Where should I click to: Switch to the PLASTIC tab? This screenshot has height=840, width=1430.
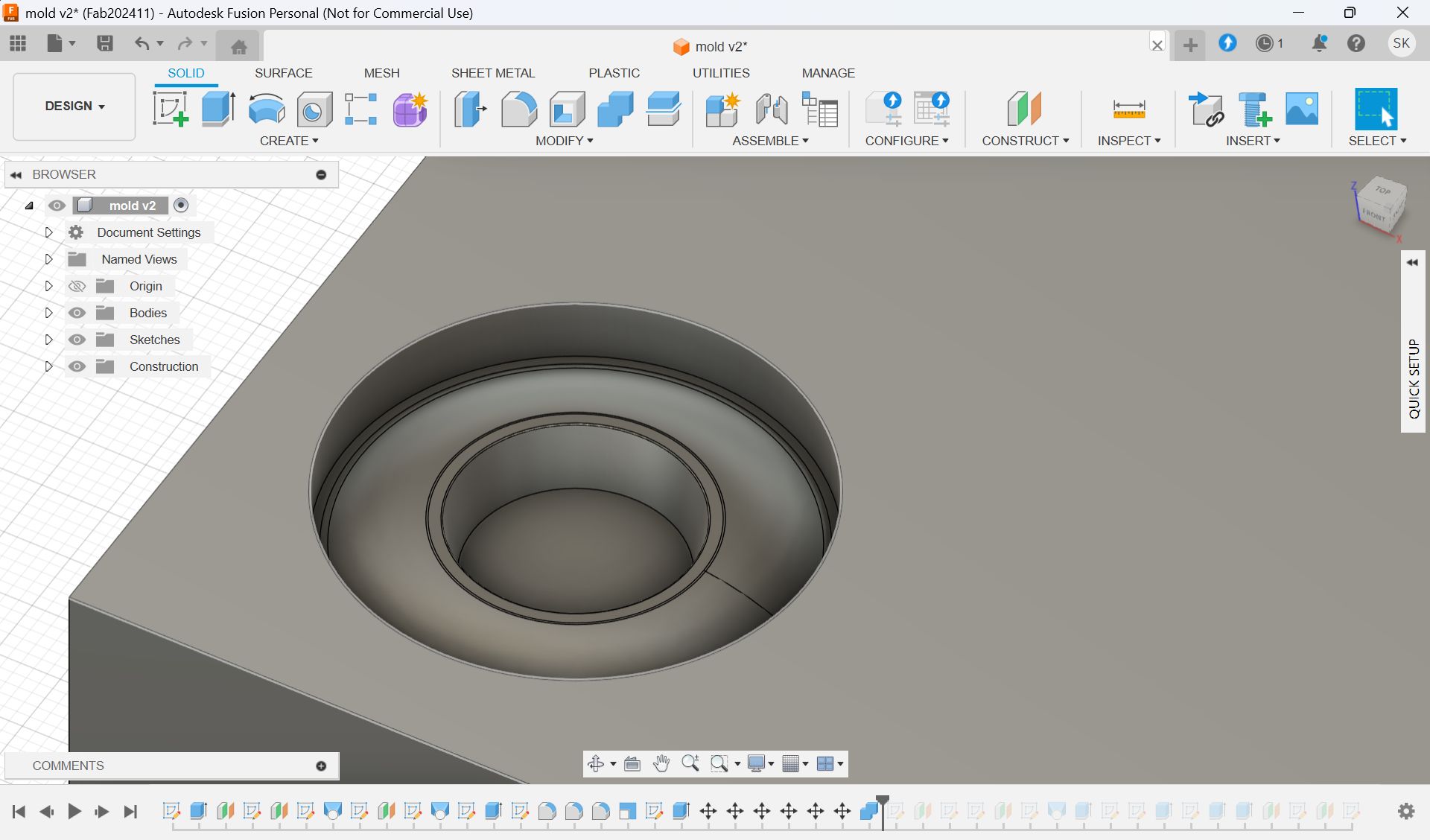coord(614,73)
